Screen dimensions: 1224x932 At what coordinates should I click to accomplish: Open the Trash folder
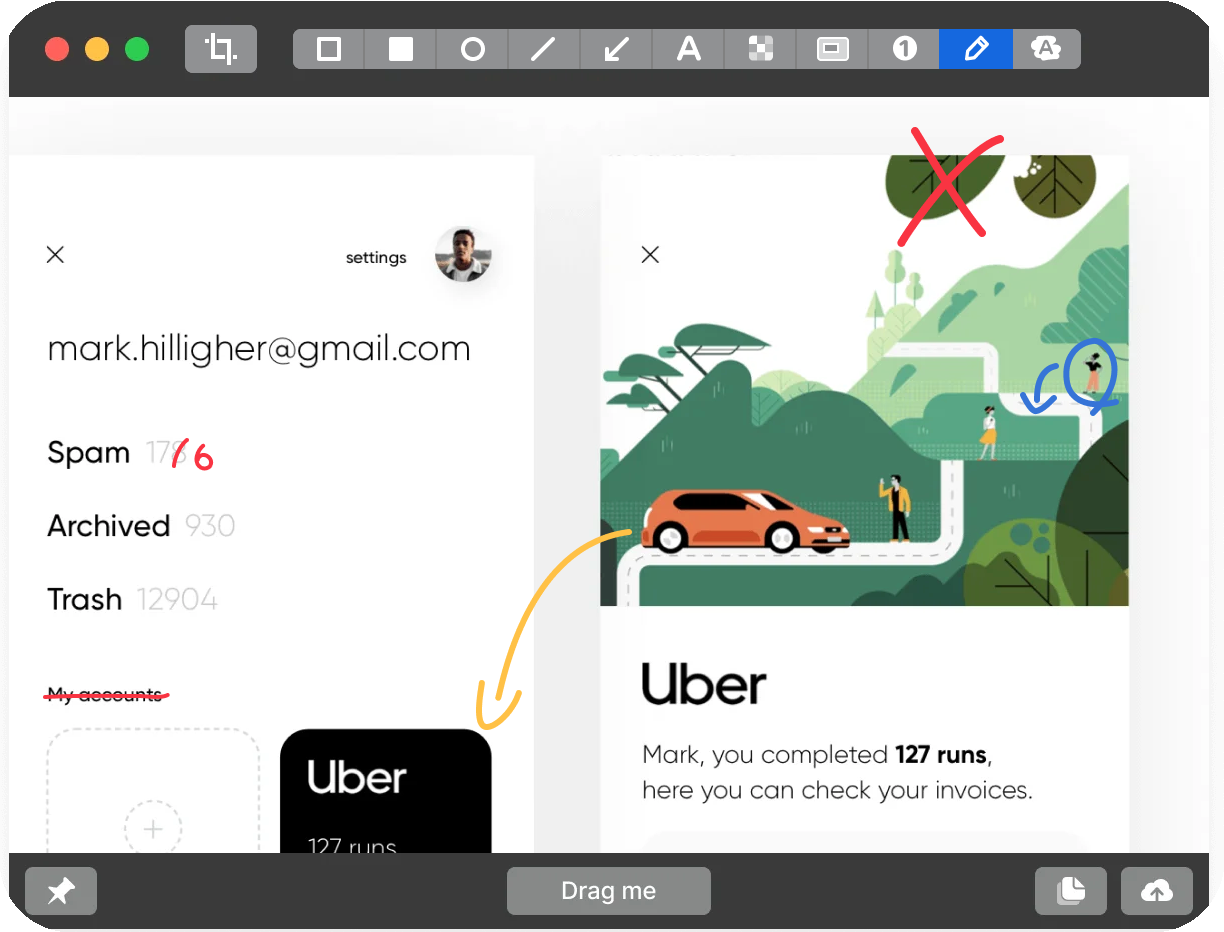pos(85,599)
